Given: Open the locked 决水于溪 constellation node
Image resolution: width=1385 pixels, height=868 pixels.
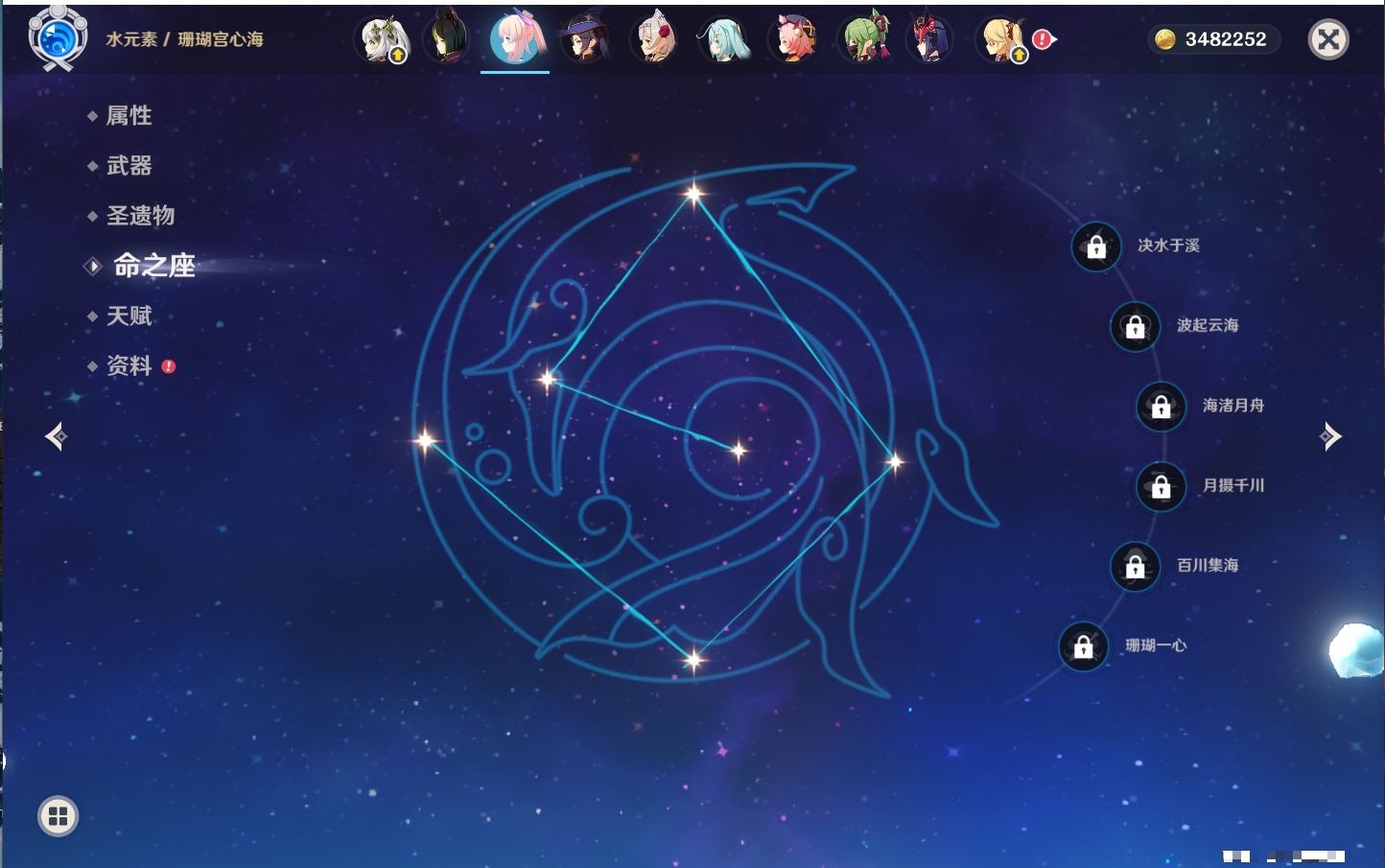Looking at the screenshot, I should tap(1096, 246).
